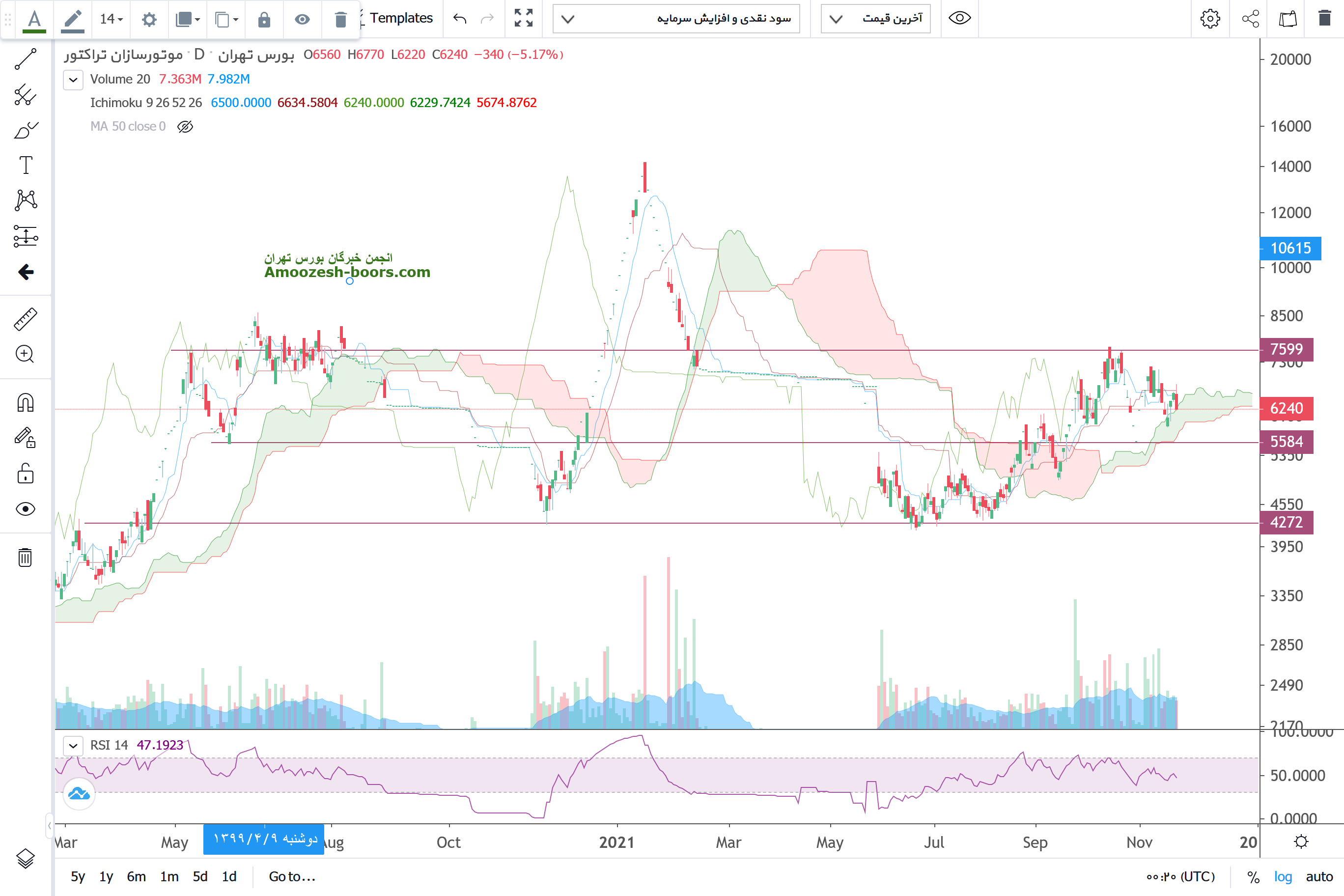The width and height of the screenshot is (1344, 896).
Task: Click the remove drawings trash icon in left sidebar
Action: (x=25, y=557)
